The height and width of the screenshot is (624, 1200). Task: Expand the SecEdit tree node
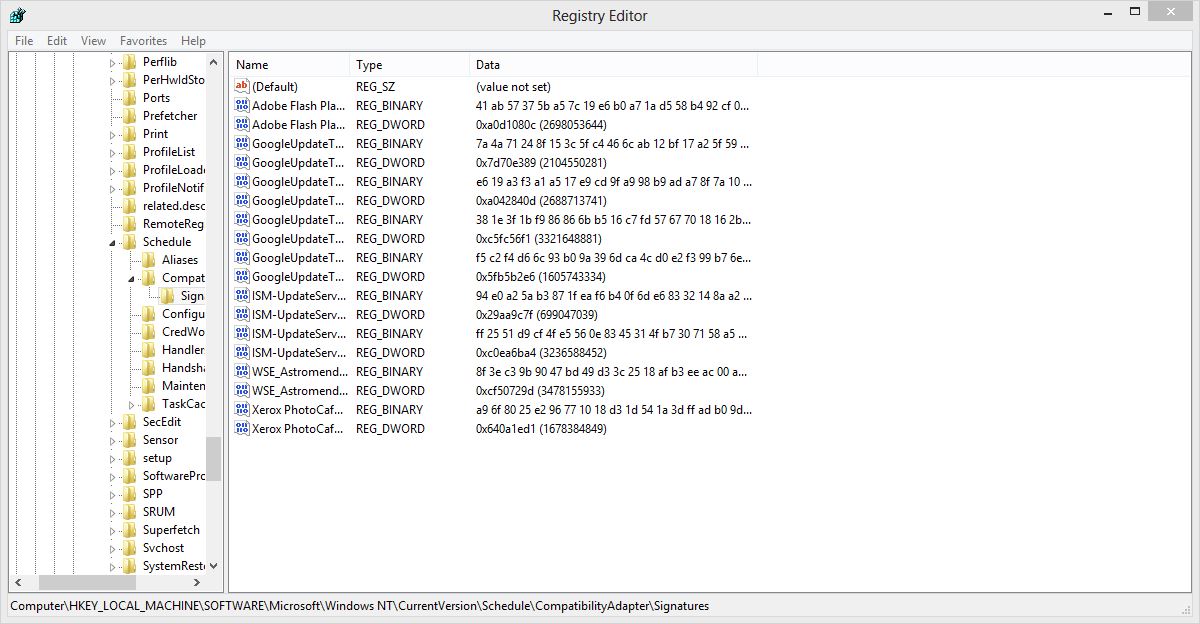click(x=113, y=422)
